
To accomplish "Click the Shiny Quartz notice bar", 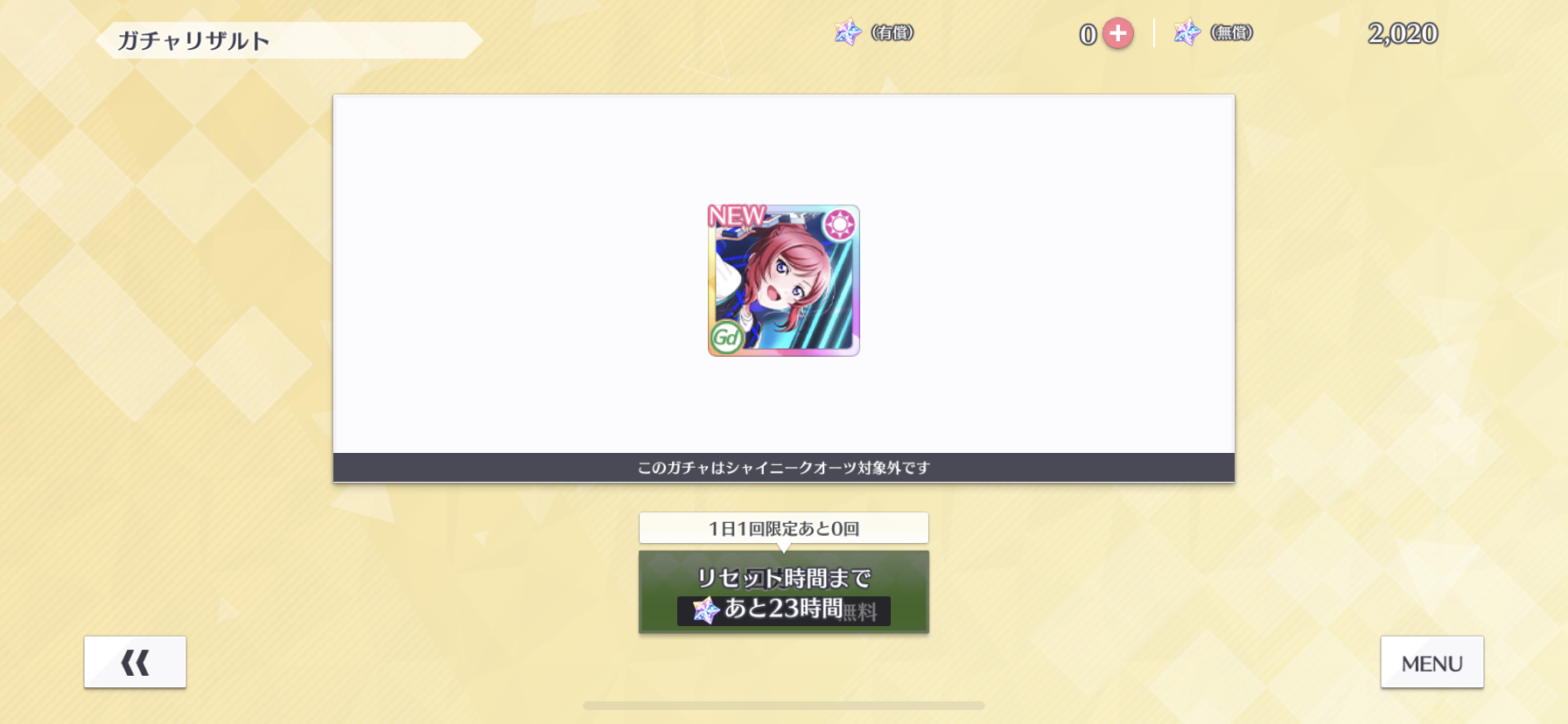I will (x=784, y=468).
